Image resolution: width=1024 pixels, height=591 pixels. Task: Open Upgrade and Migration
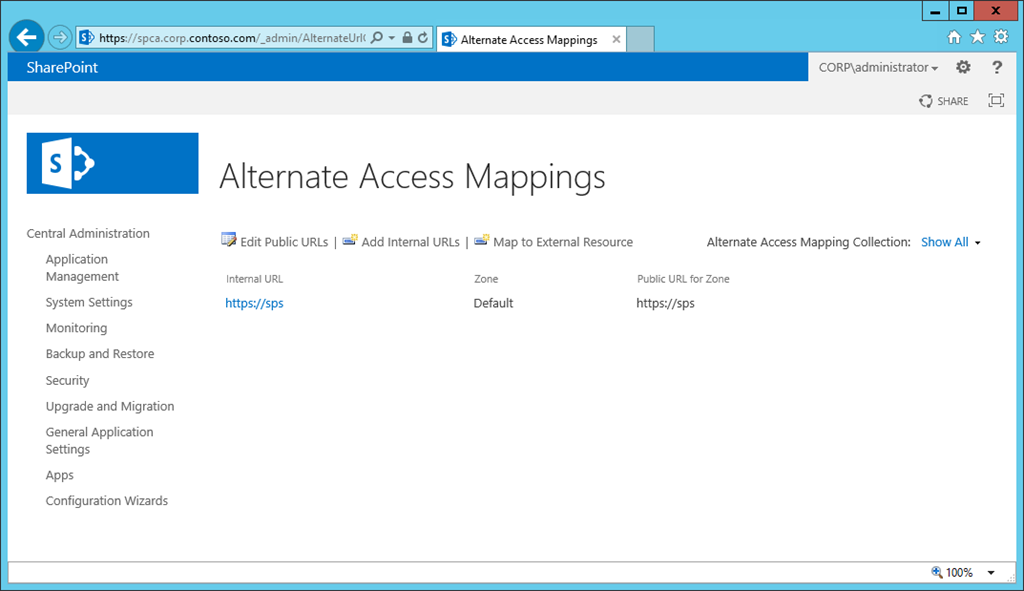[x=110, y=406]
